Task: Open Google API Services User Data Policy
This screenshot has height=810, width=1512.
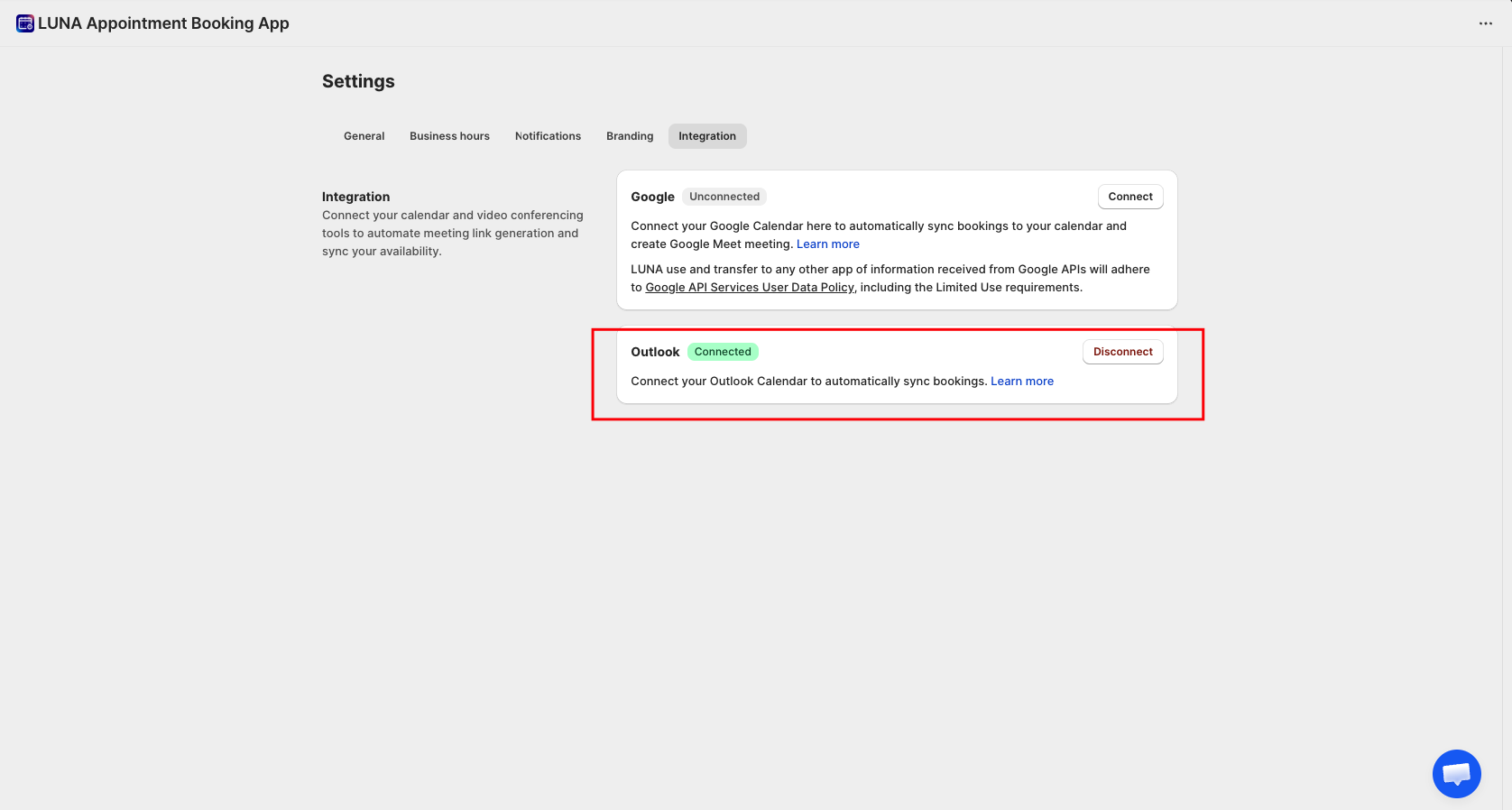Action: tap(750, 288)
